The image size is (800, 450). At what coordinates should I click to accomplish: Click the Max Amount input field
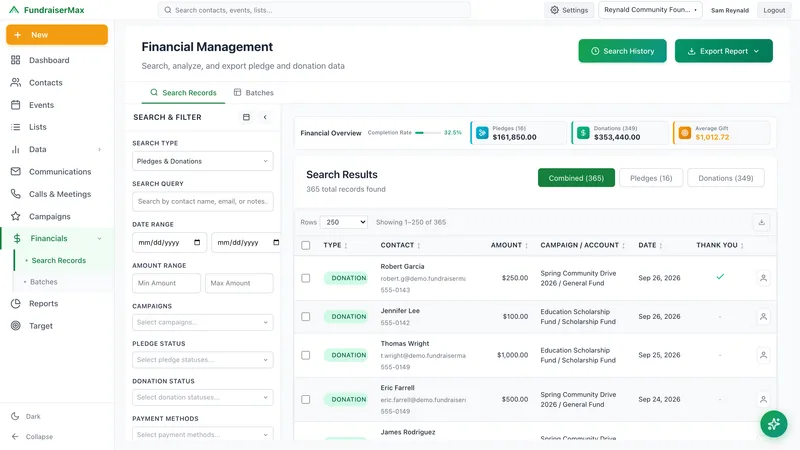tap(239, 283)
